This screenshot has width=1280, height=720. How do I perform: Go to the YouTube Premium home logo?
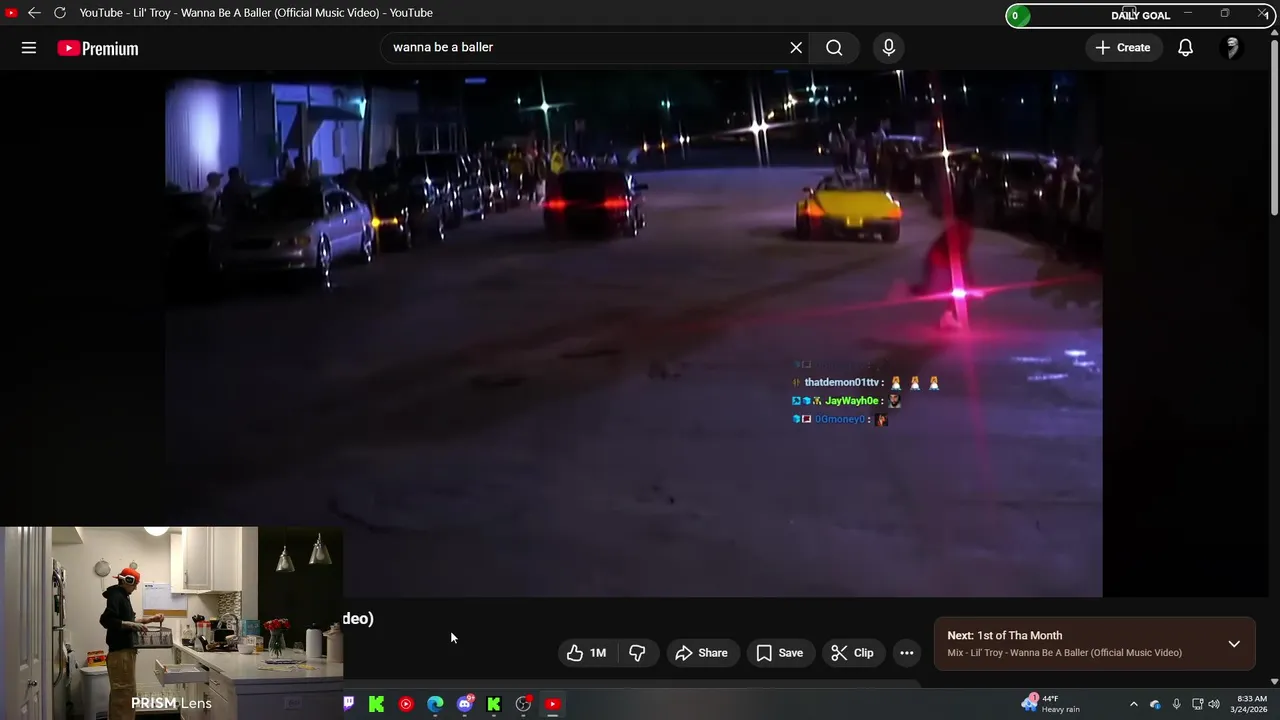coord(98,48)
